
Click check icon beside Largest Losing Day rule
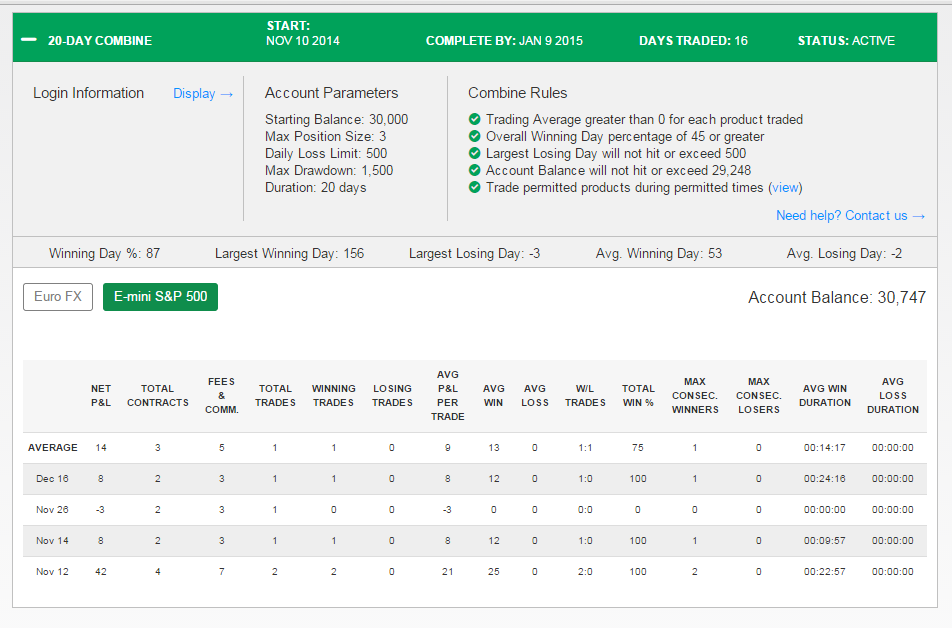[475, 153]
